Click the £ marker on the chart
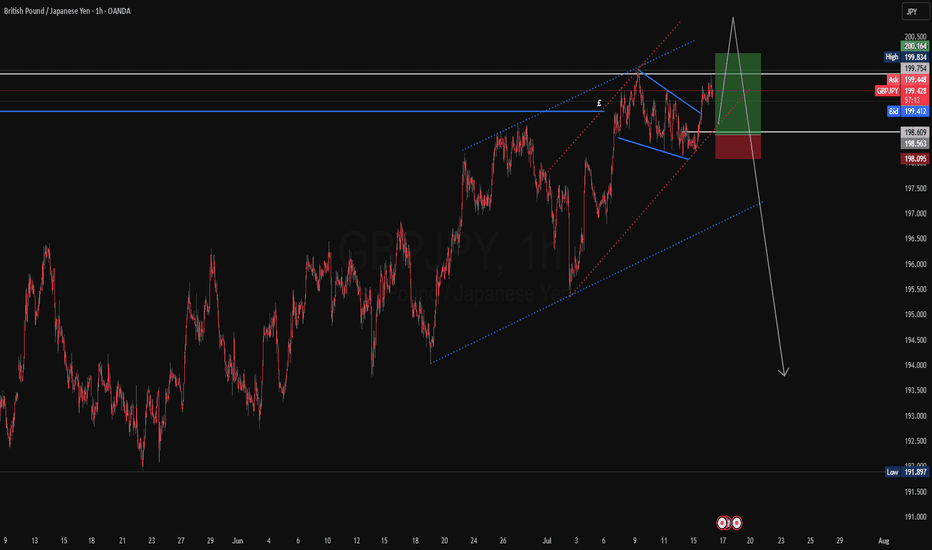This screenshot has width=932, height=550. point(599,103)
